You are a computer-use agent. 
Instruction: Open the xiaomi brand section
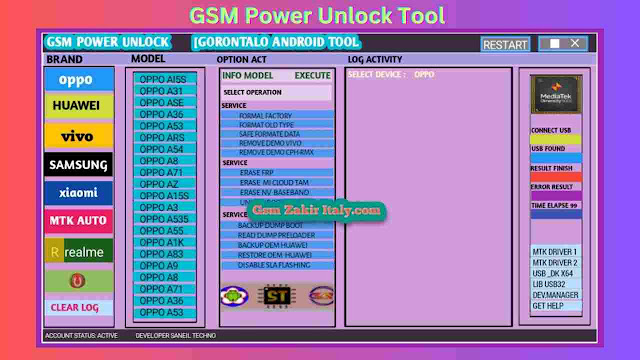tap(78, 193)
